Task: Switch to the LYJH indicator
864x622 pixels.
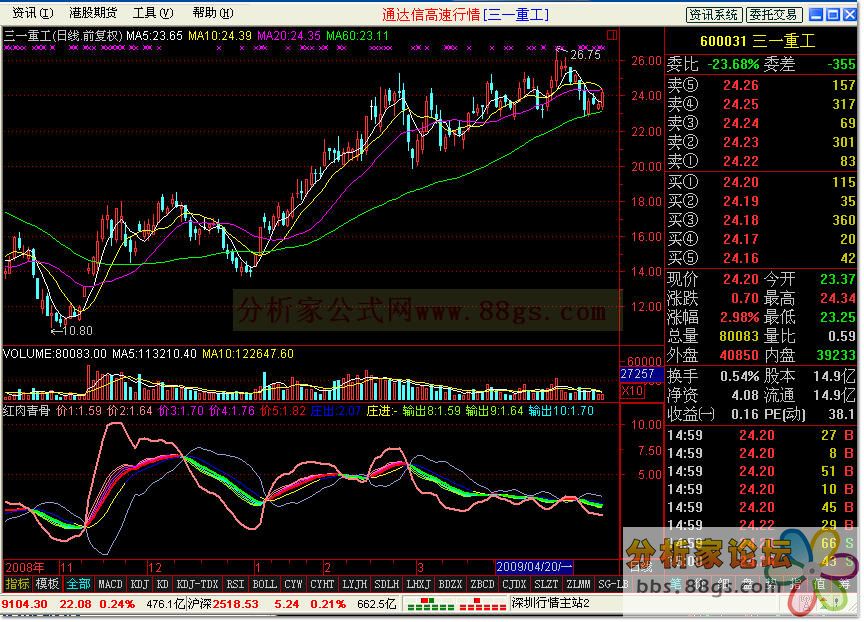Action: [x=354, y=584]
